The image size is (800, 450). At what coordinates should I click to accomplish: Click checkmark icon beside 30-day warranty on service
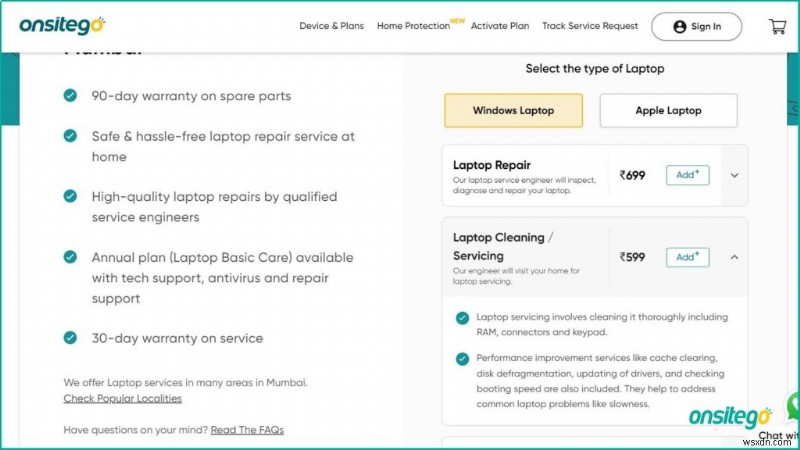(x=70, y=338)
